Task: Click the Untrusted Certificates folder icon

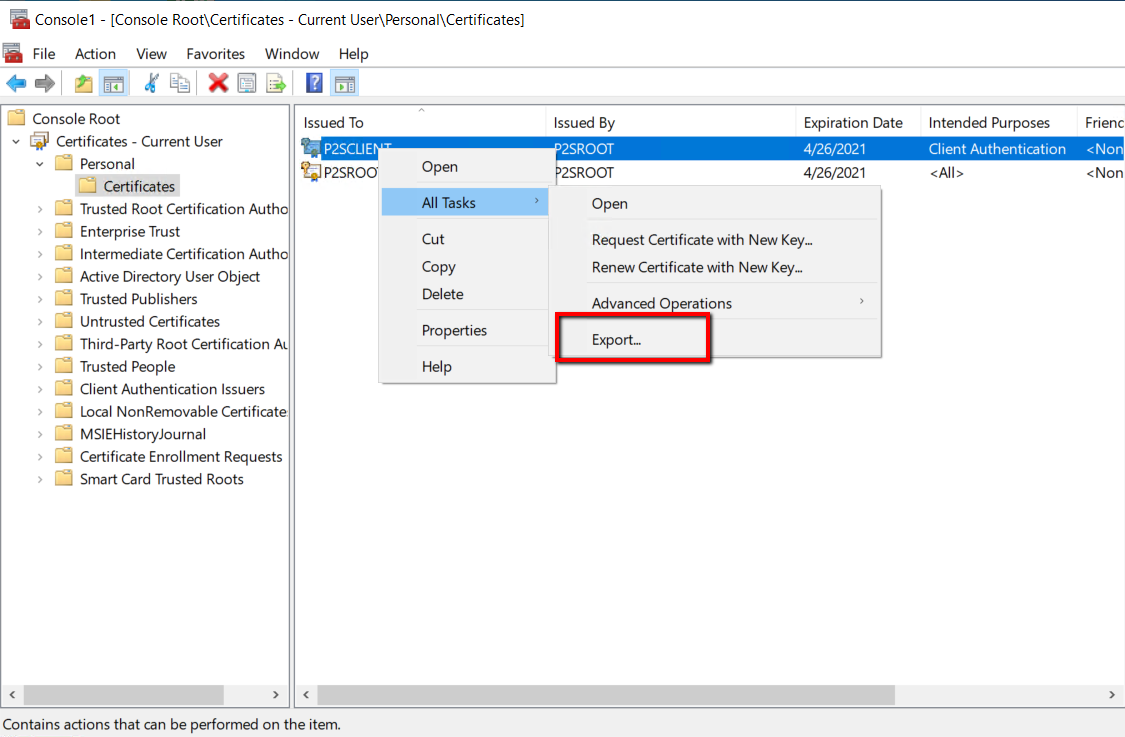Action: 64,321
